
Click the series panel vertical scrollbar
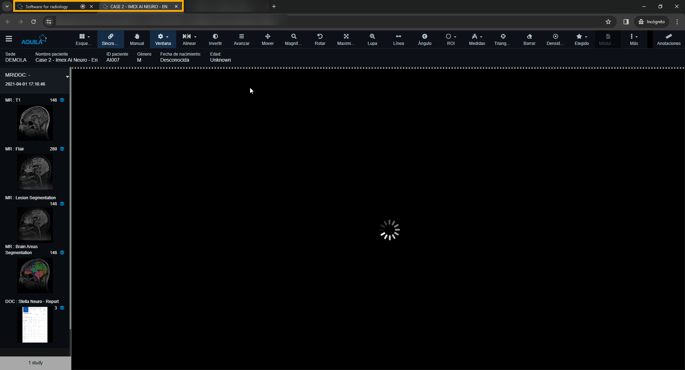70,199
